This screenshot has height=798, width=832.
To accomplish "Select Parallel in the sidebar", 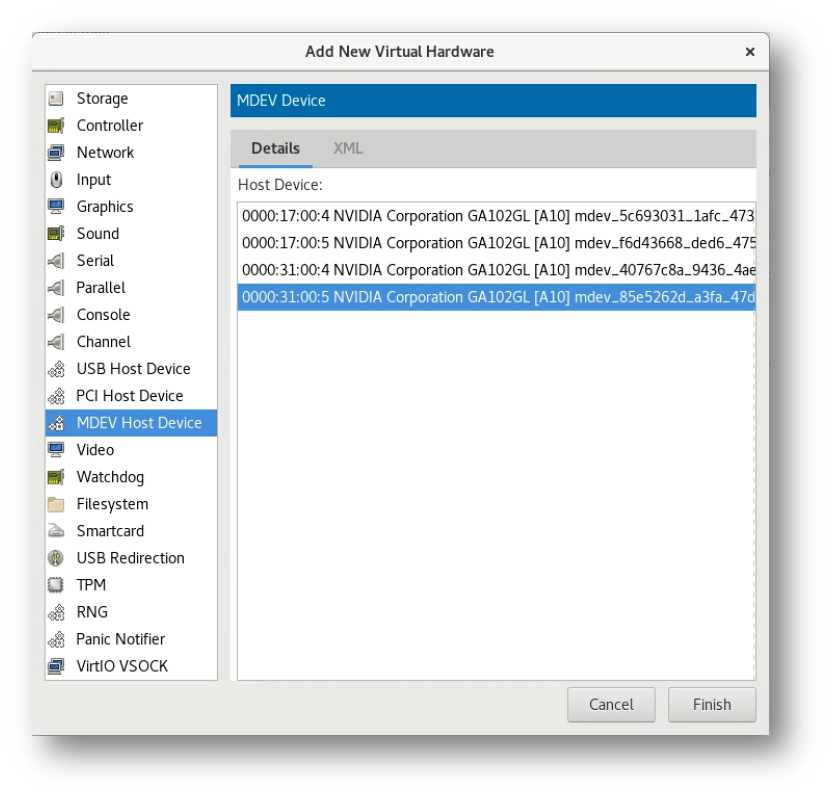I will coord(131,288).
